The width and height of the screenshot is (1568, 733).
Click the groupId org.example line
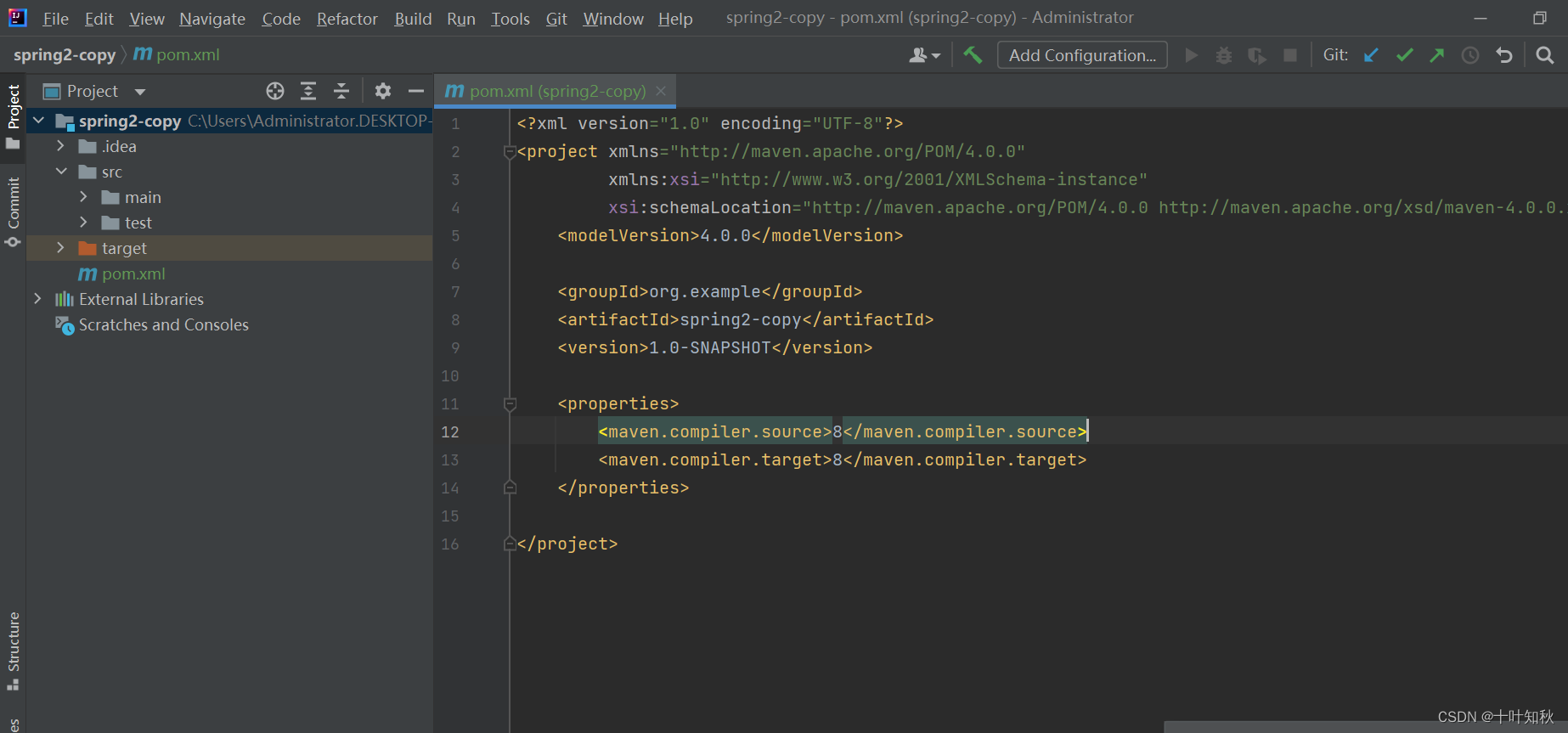pyautogui.click(x=710, y=291)
